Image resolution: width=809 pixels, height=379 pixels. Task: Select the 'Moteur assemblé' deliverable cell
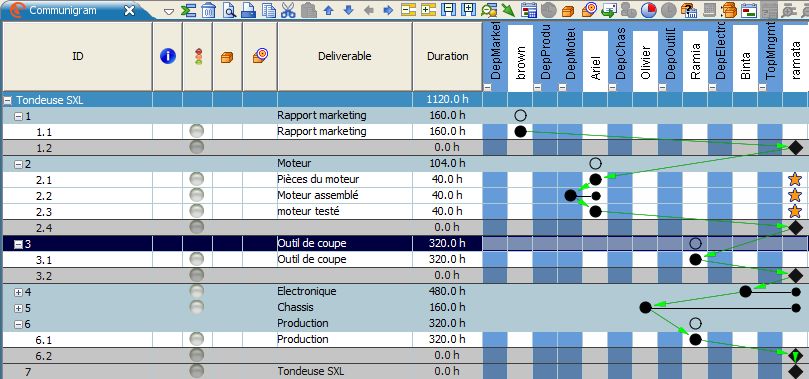pyautogui.click(x=345, y=195)
